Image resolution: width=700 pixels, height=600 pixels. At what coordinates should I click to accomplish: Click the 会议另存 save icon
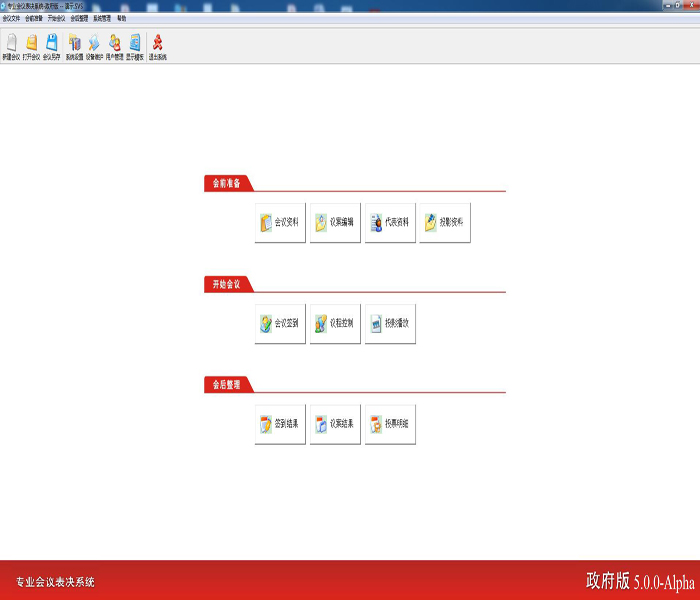click(x=51, y=46)
